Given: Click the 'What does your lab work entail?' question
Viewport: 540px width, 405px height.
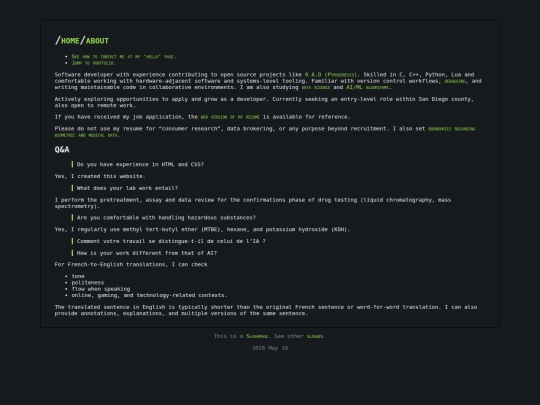Looking at the screenshot, I should [x=127, y=188].
